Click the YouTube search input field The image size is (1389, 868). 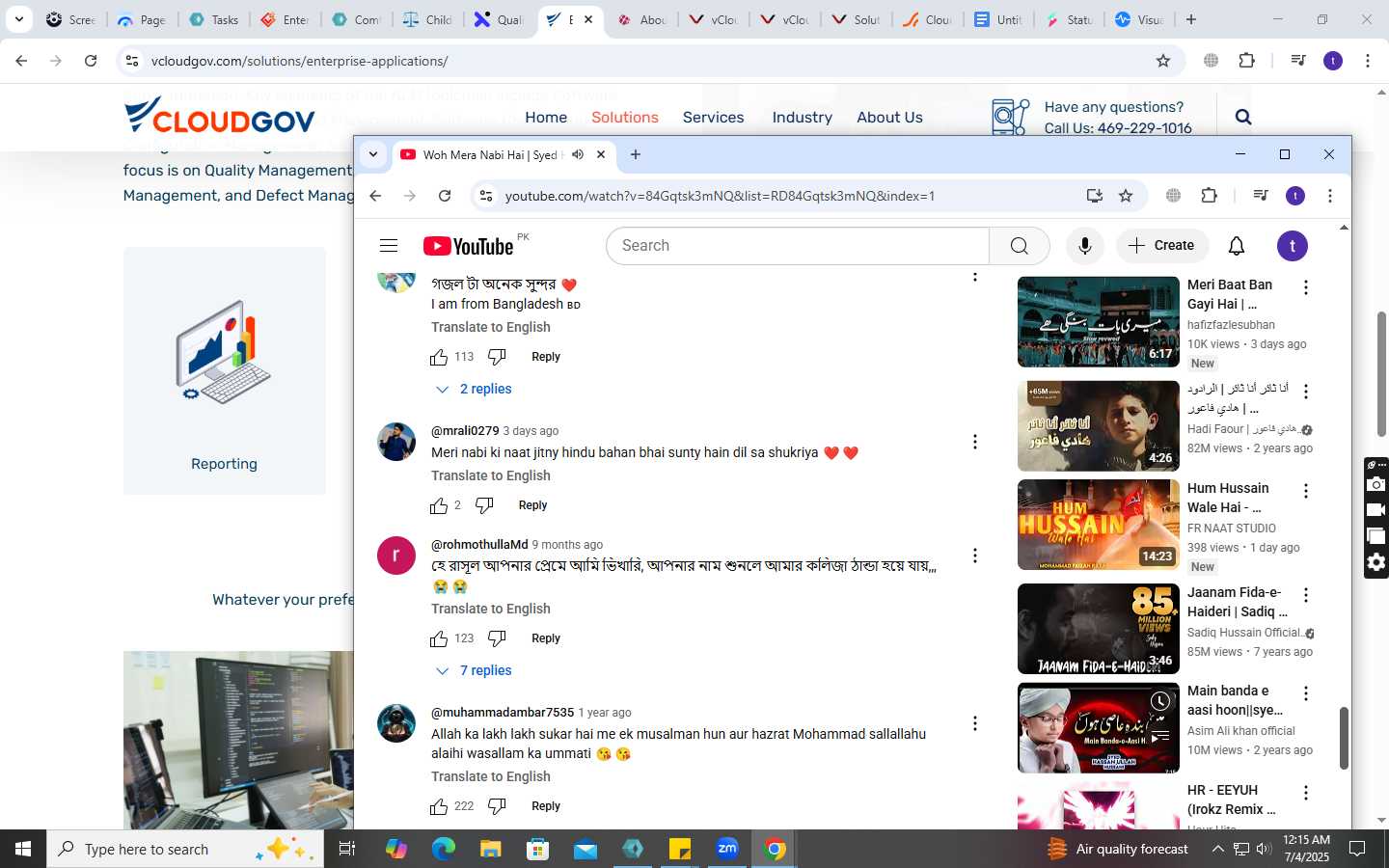798,246
